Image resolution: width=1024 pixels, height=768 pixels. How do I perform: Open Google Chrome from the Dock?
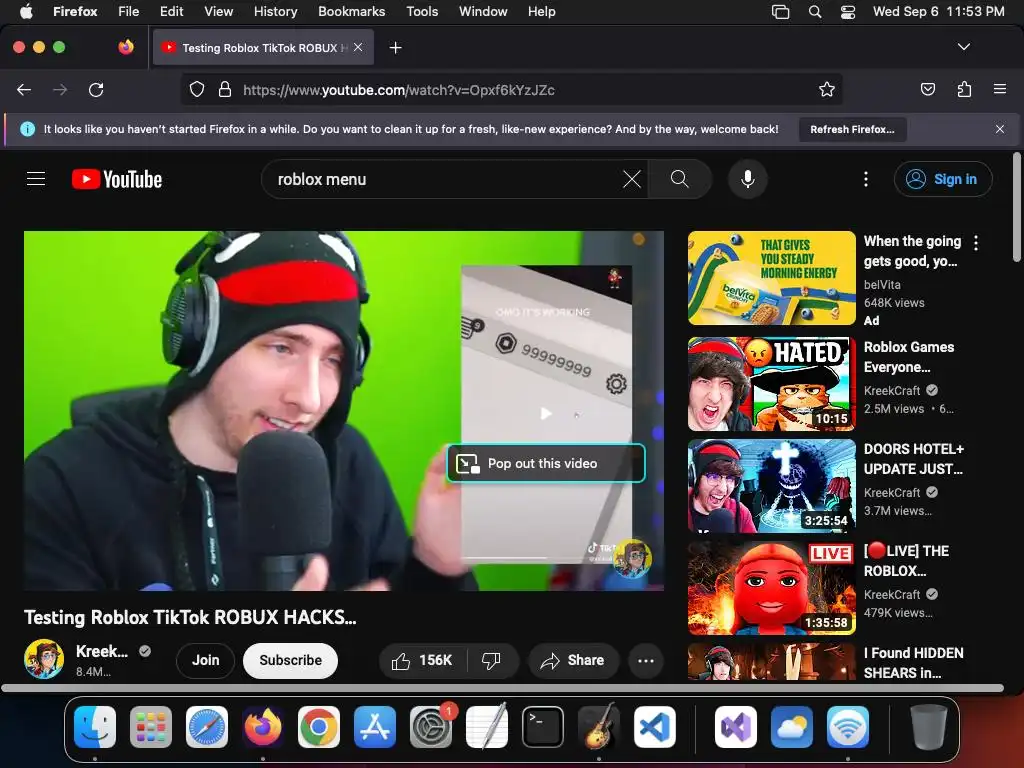[319, 727]
